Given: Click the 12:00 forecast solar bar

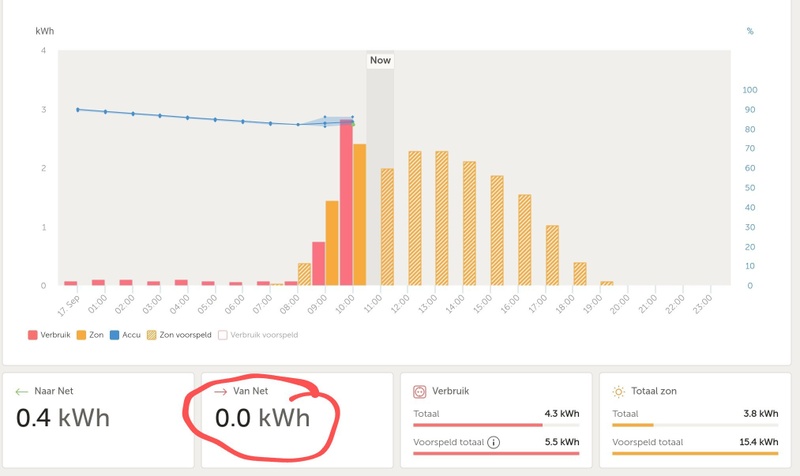Looking at the screenshot, I should [415, 218].
